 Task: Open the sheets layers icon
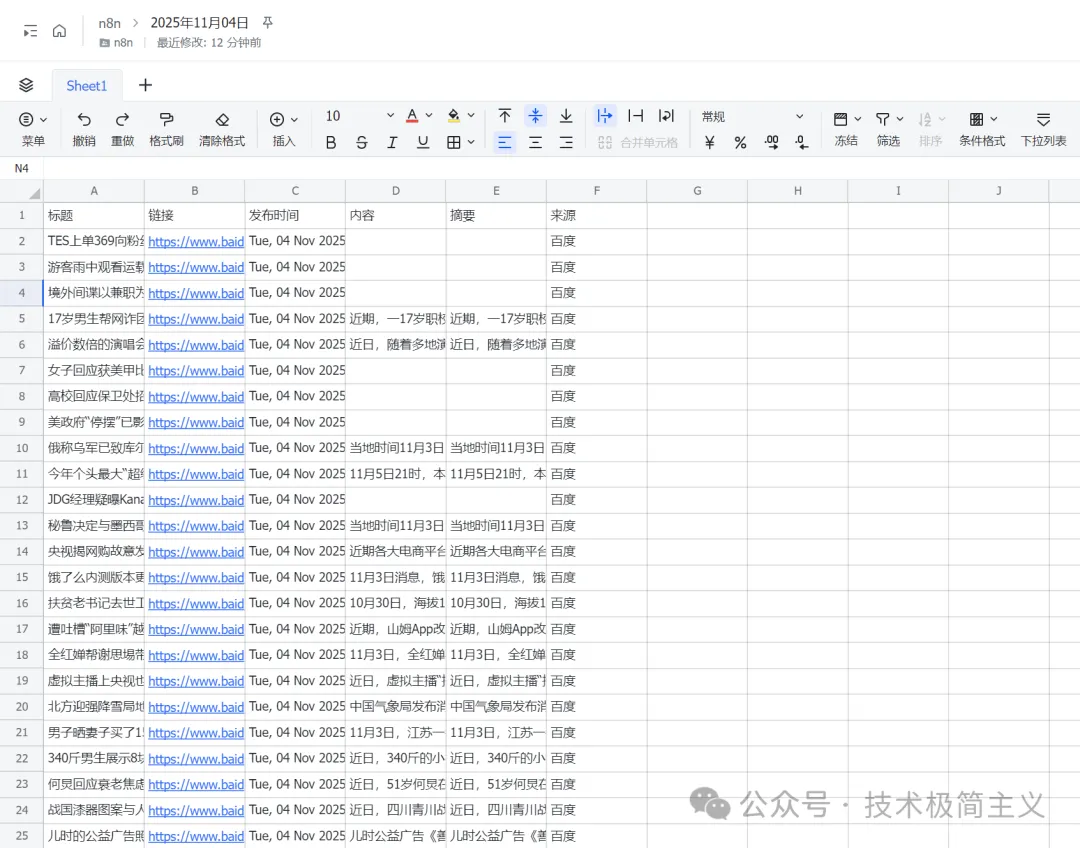point(26,85)
